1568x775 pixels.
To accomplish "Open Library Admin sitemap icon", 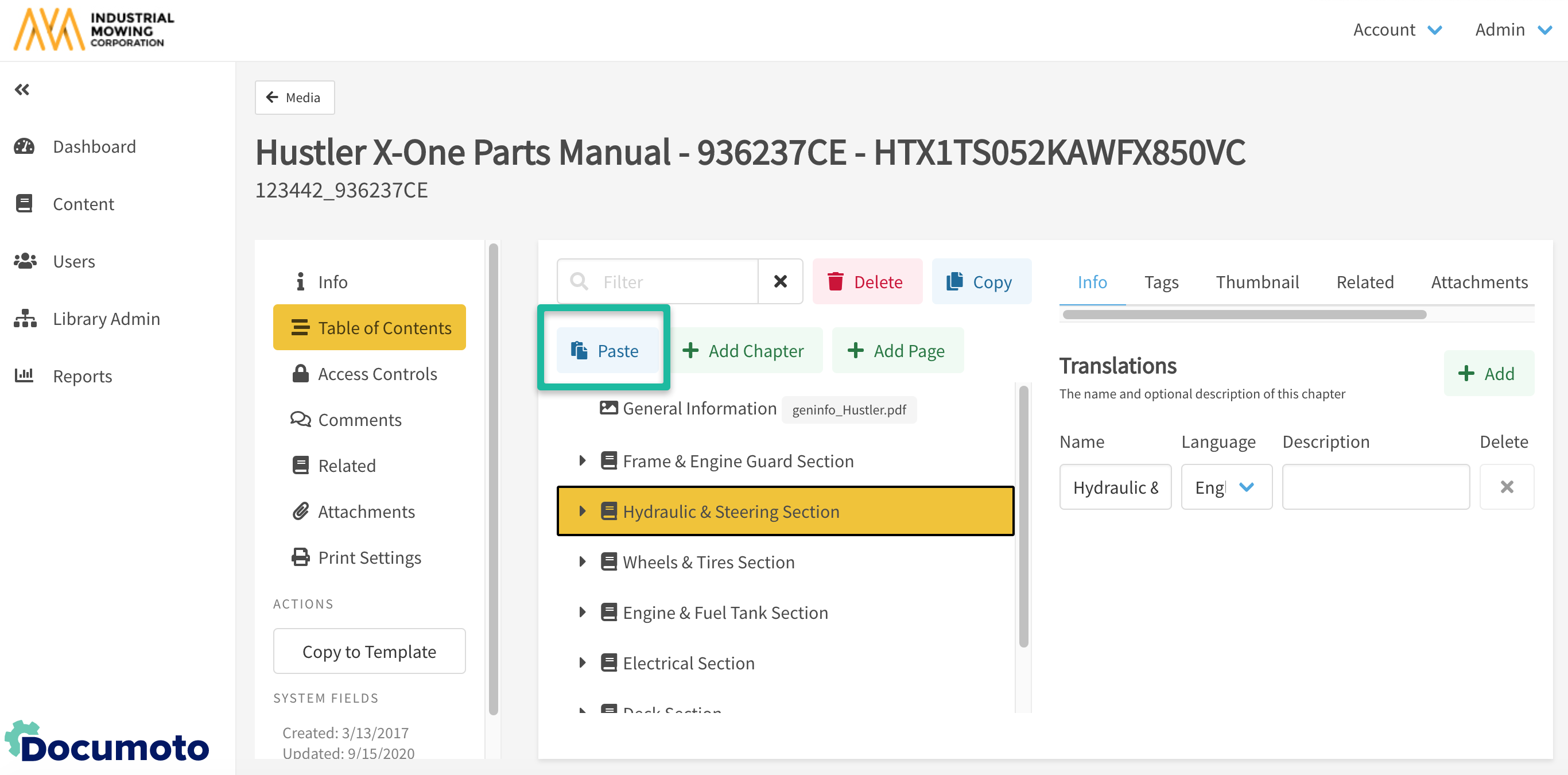I will tap(24, 319).
